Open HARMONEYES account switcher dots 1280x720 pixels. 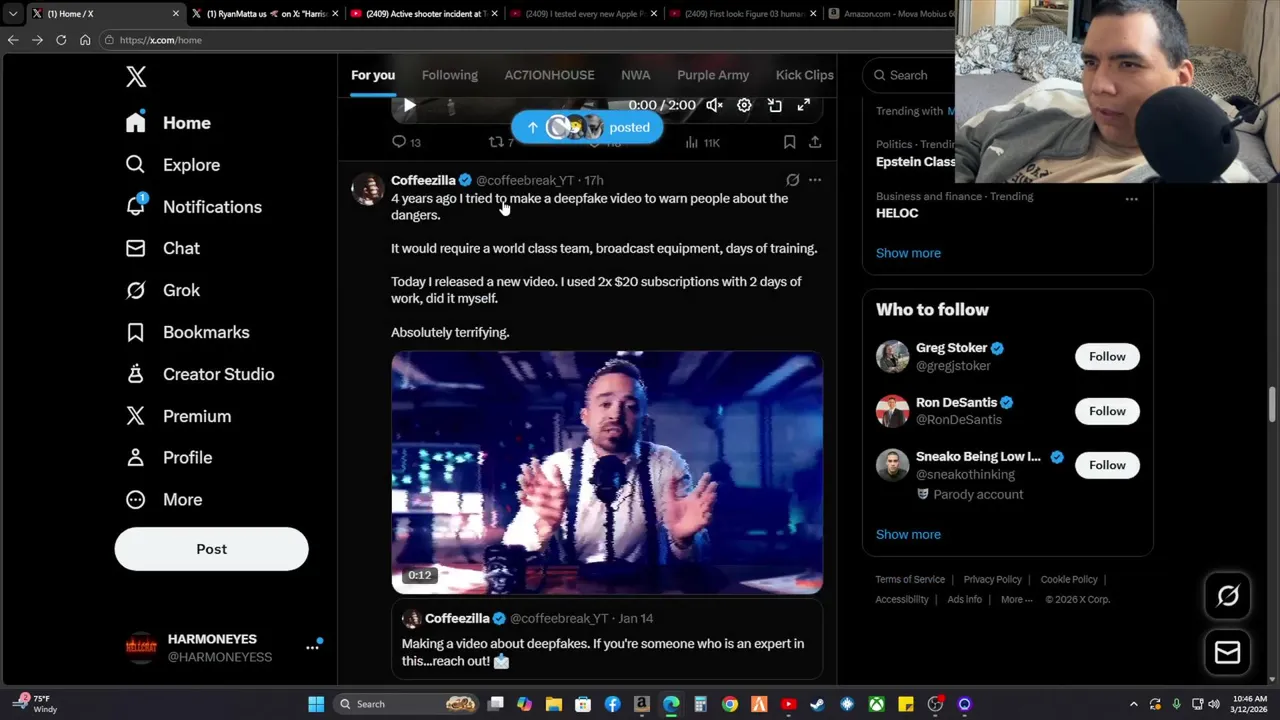[312, 647]
